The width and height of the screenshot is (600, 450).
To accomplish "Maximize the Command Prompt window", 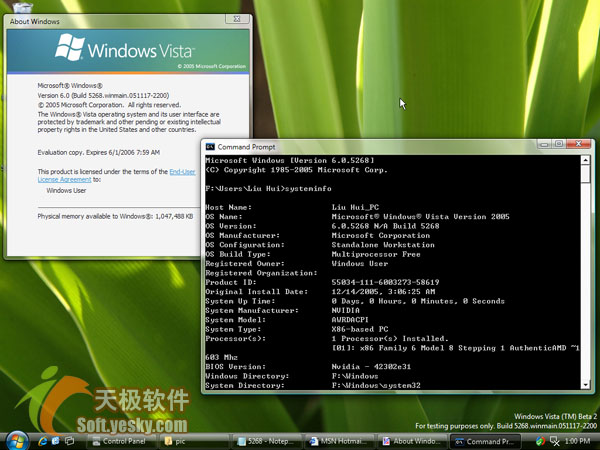I will 559,144.
